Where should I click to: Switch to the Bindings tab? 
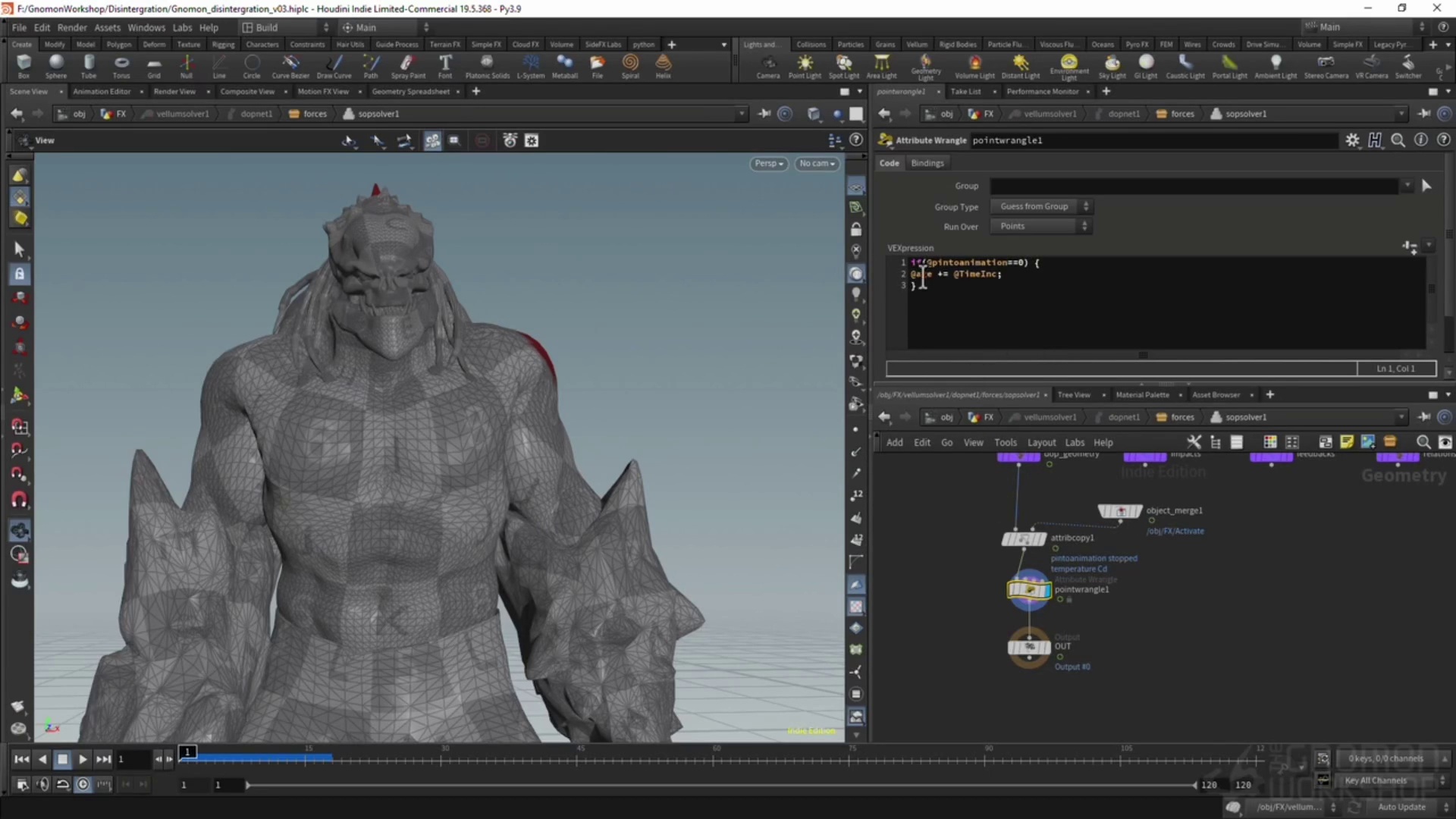(927, 163)
